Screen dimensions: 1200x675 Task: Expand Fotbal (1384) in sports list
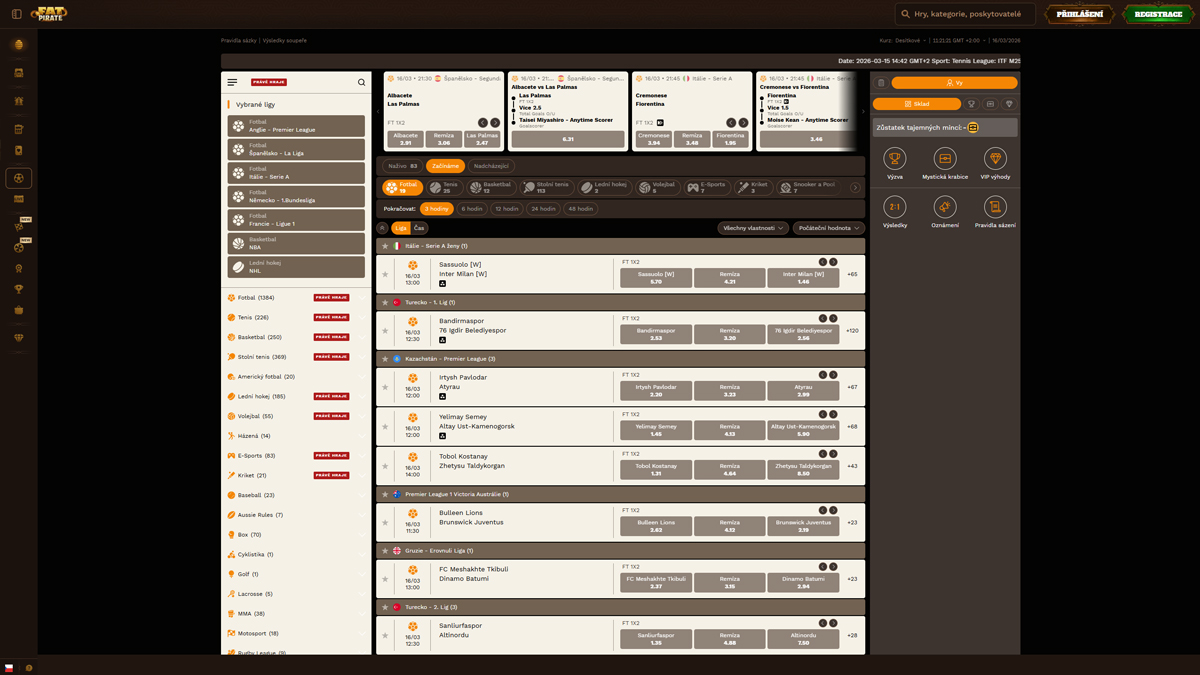[256, 298]
